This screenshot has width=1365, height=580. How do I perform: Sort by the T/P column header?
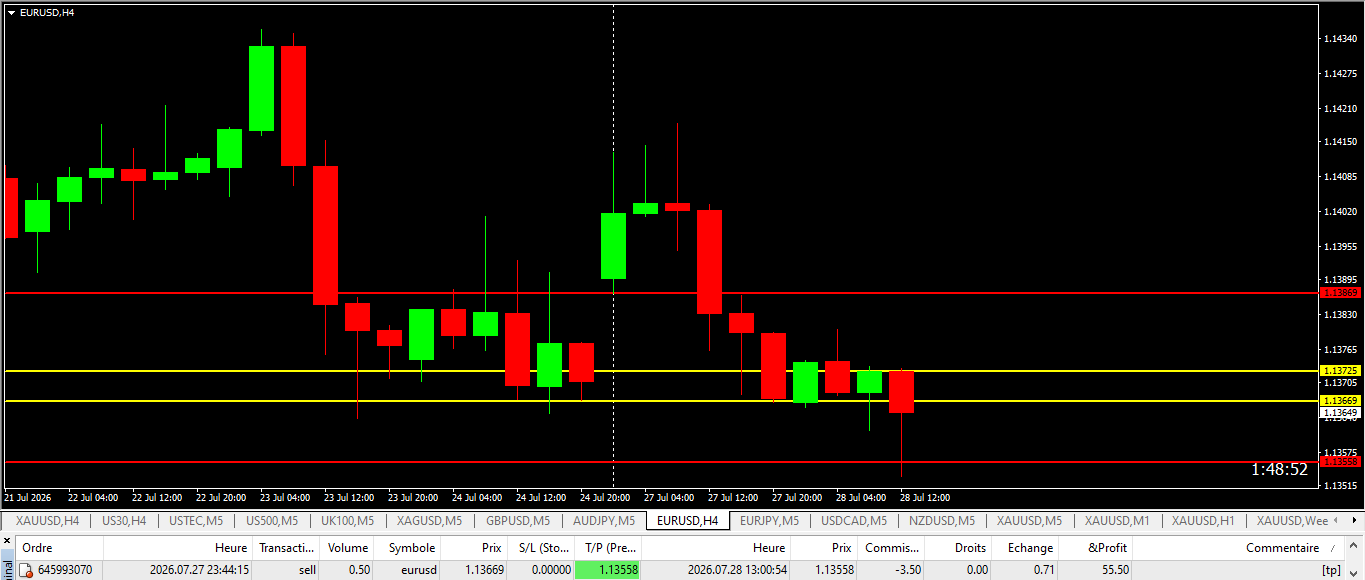click(610, 548)
